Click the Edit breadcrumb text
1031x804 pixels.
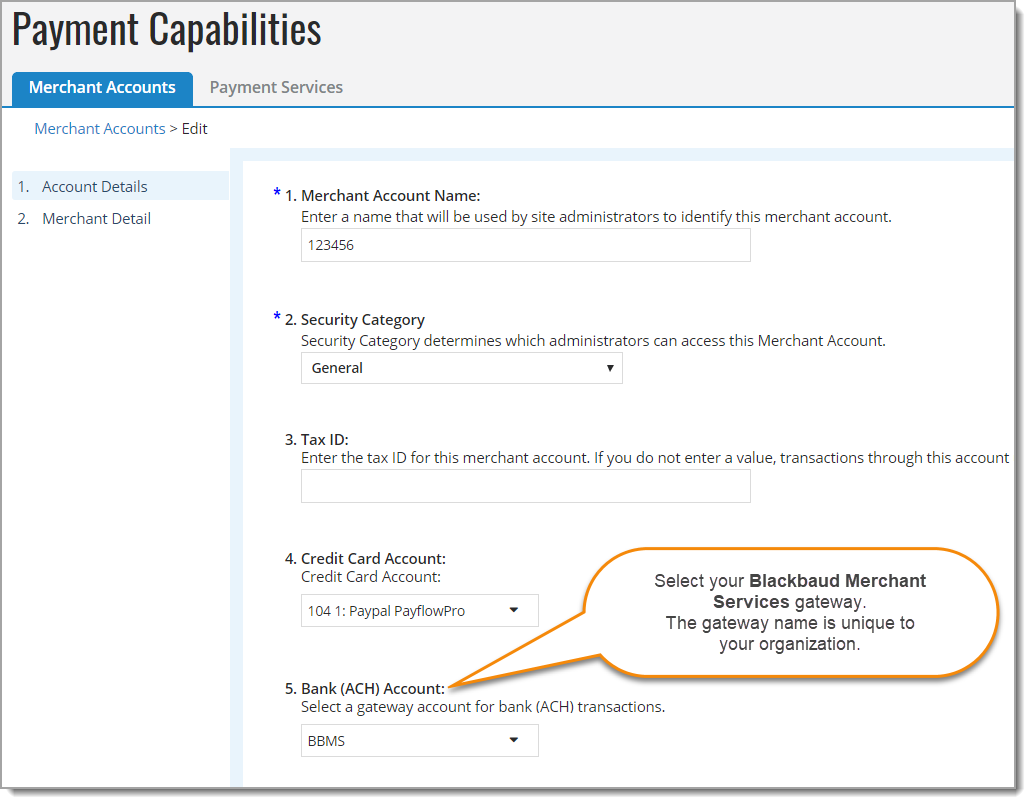195,129
